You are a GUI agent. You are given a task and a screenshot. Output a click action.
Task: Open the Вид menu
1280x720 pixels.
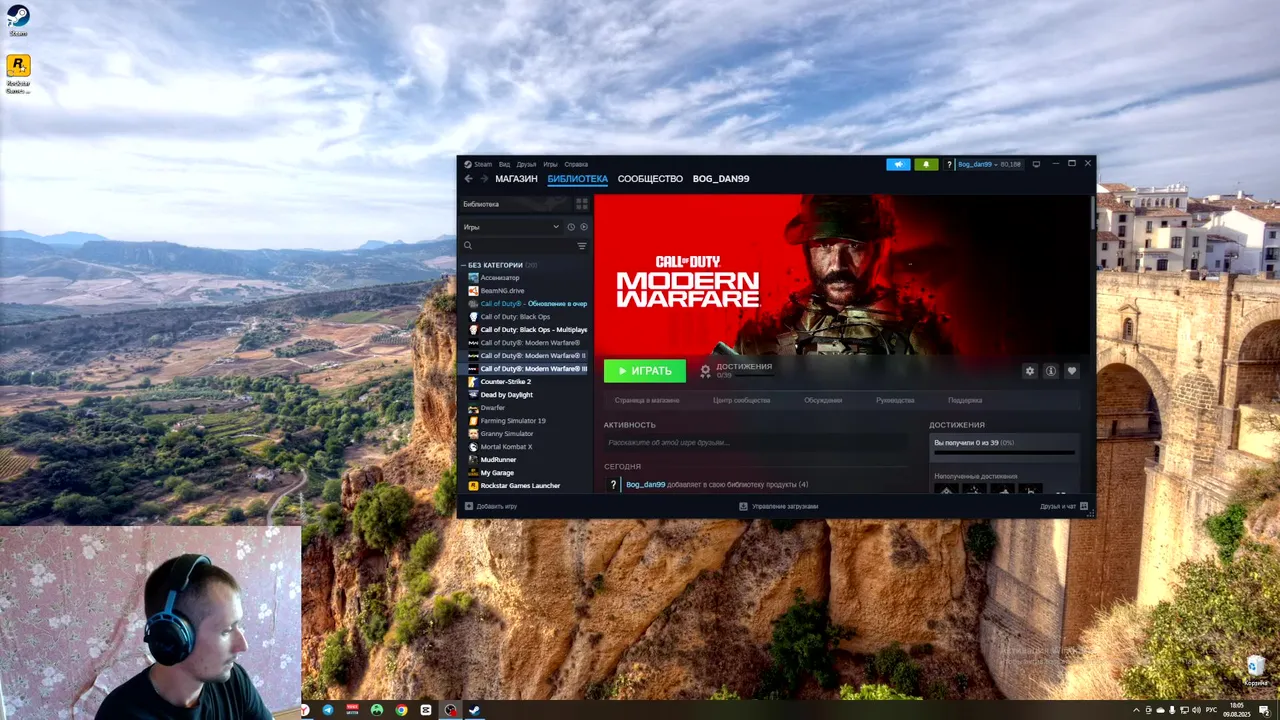coord(504,164)
